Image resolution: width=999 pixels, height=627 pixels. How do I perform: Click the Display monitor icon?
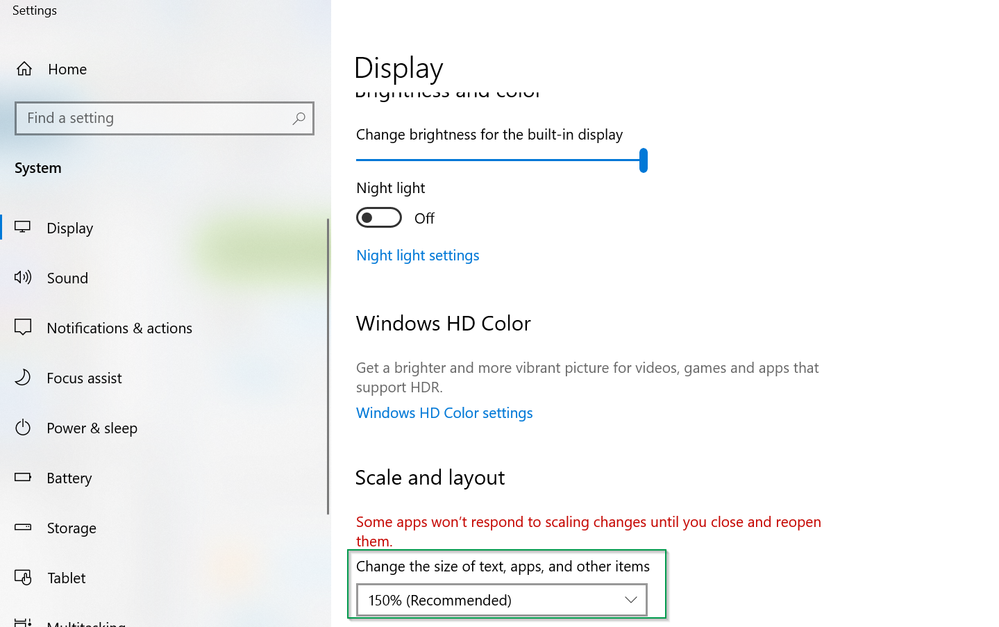(23, 228)
